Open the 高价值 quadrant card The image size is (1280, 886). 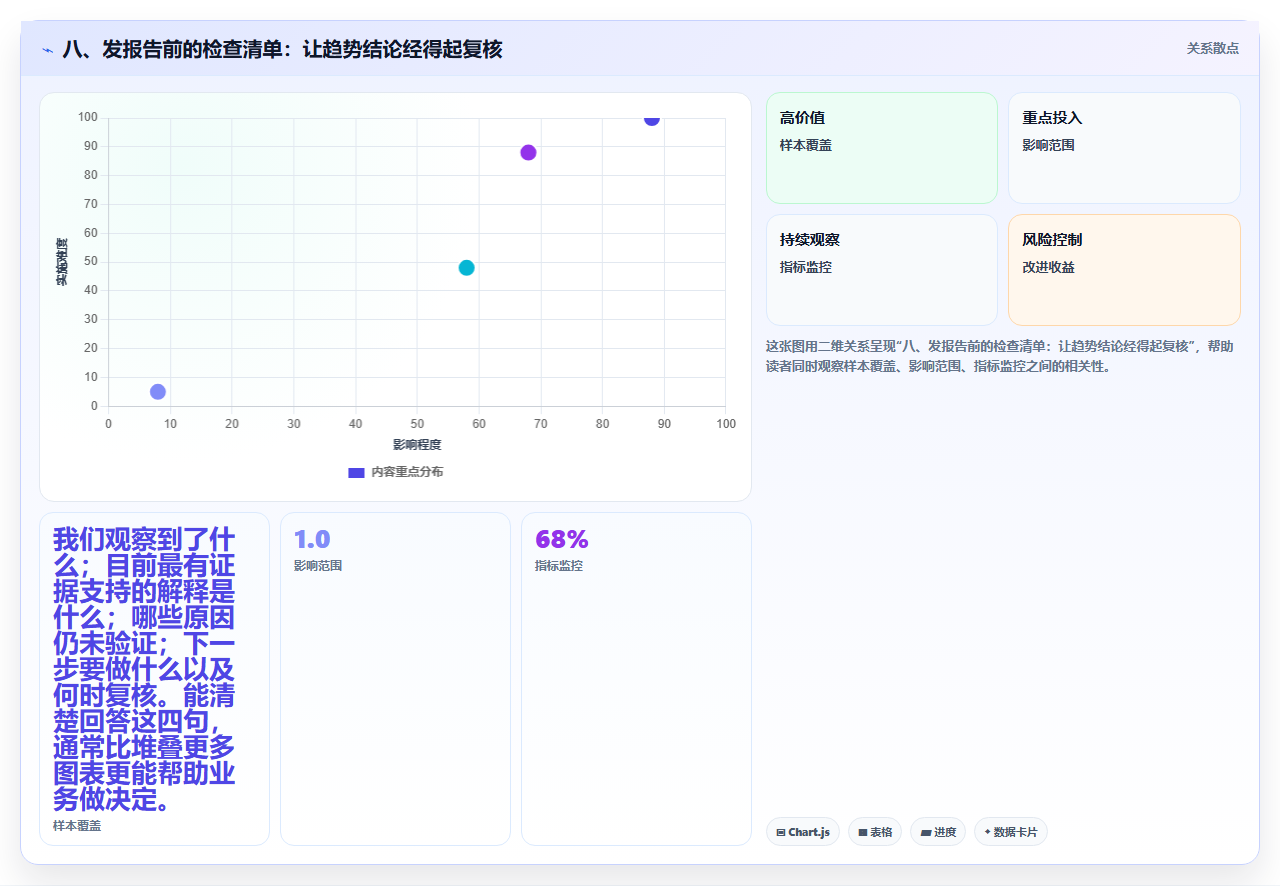click(x=882, y=148)
